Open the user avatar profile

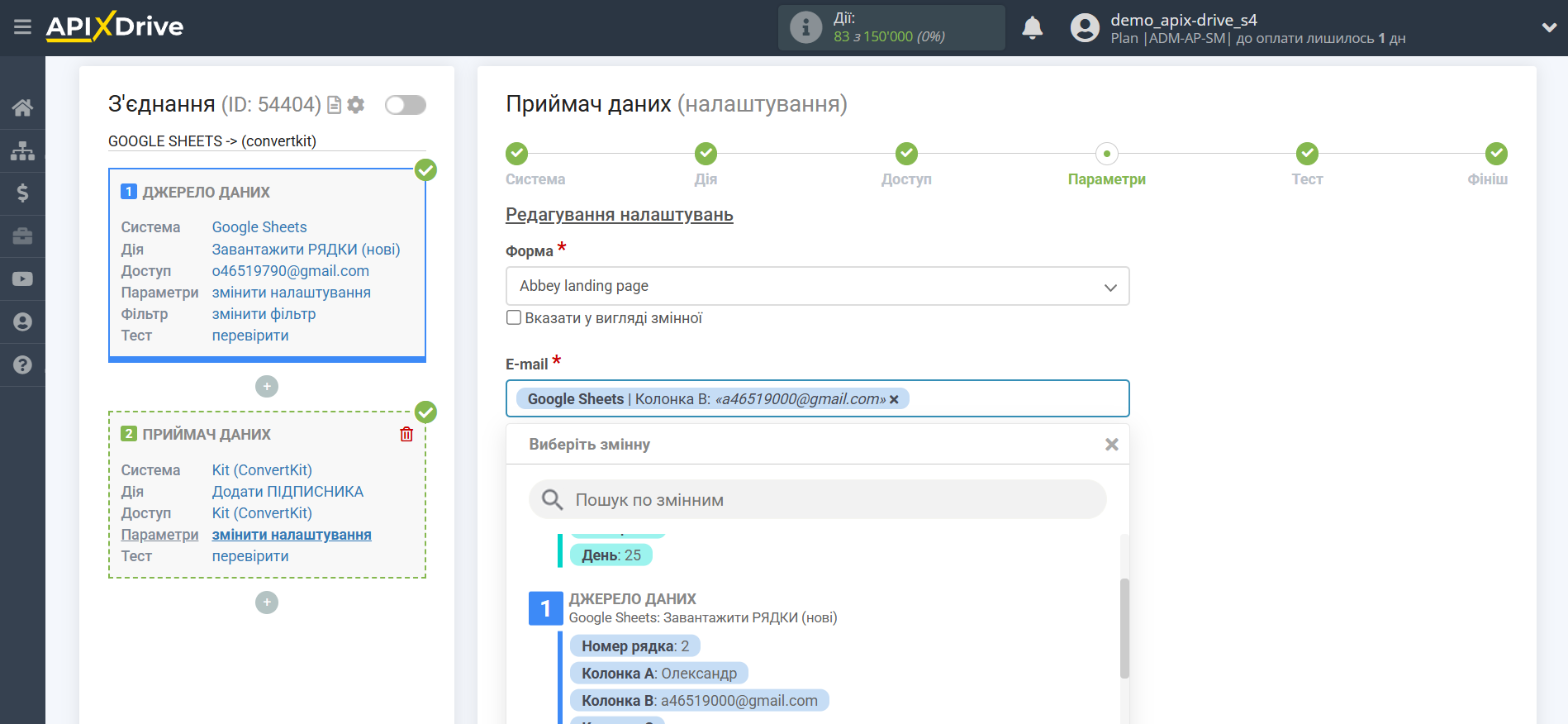1085,28
